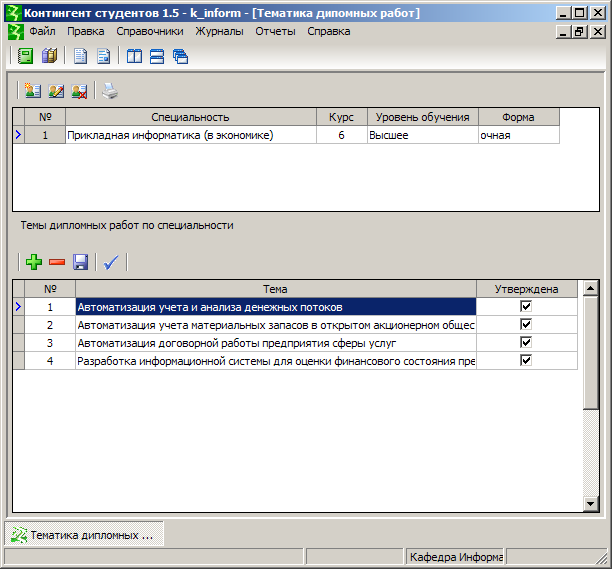Screen dimensions: 612x569
Task: Click the Курс value 6 cell
Action: tap(342, 135)
